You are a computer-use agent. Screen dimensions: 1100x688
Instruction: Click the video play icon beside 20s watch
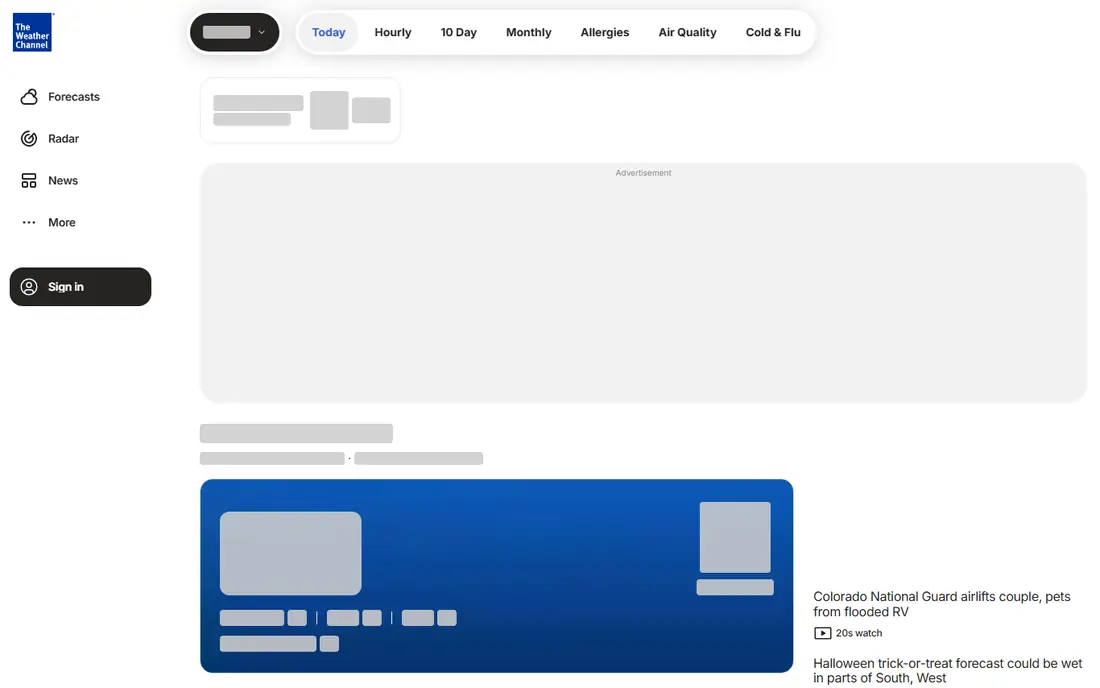pyautogui.click(x=822, y=633)
